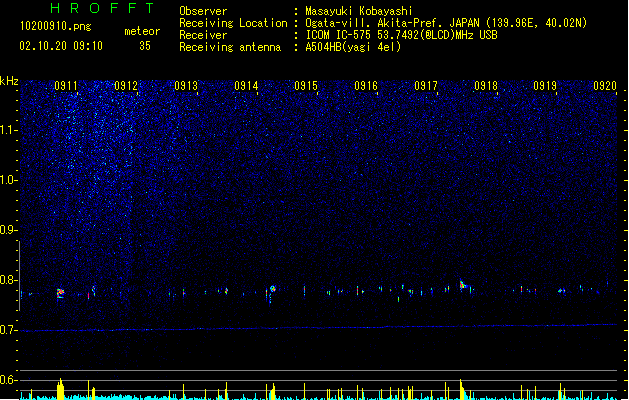Click the Receiver label
Viewport: 629px width, 400px height.
[x=203, y=35]
